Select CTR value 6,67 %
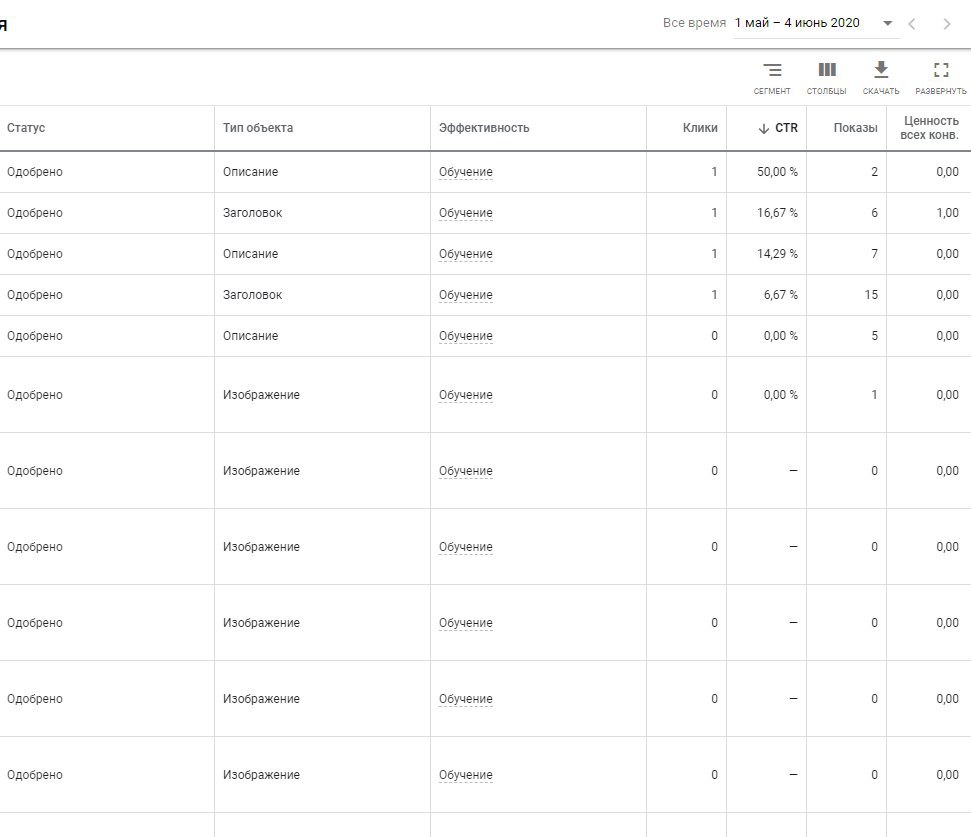 click(780, 295)
